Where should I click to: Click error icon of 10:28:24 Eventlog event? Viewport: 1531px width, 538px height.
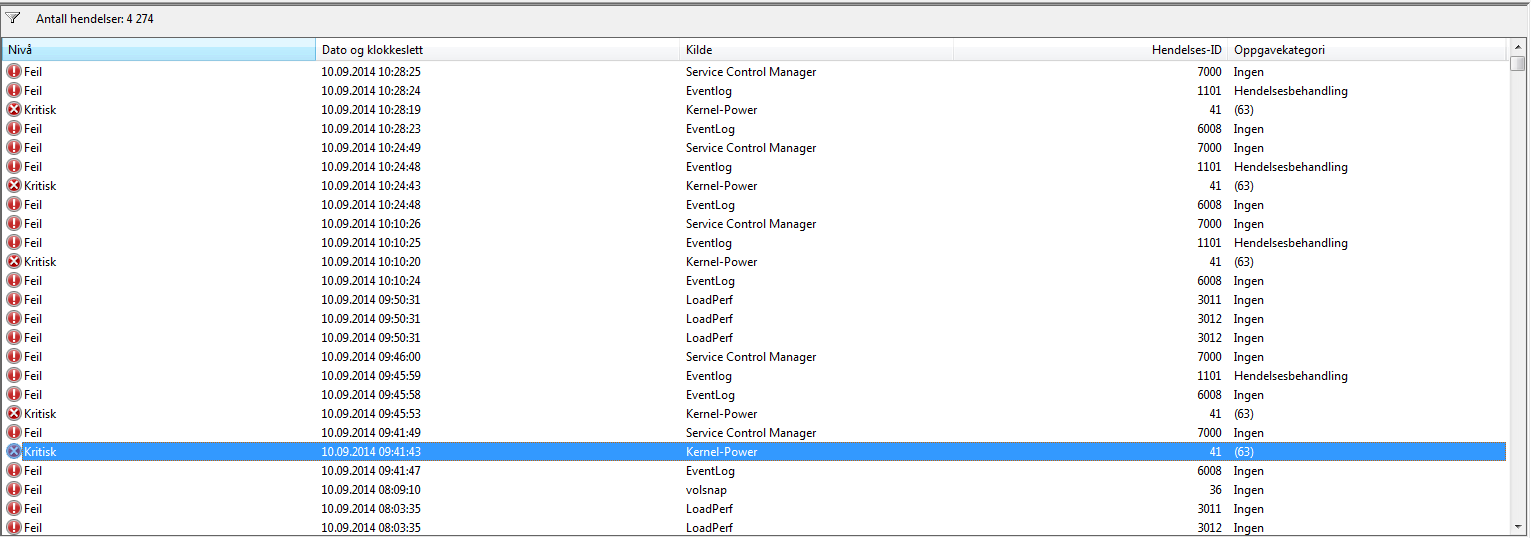[14, 91]
